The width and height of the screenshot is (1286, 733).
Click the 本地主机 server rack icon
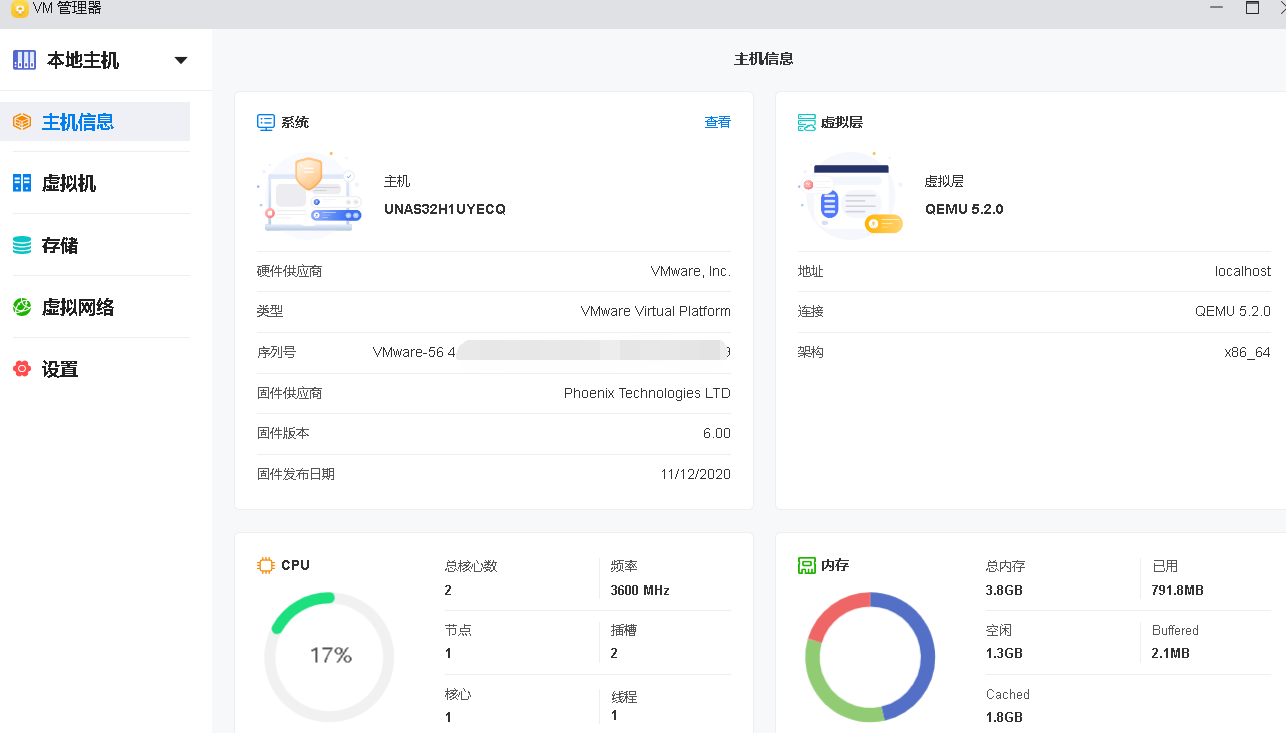tap(24, 60)
